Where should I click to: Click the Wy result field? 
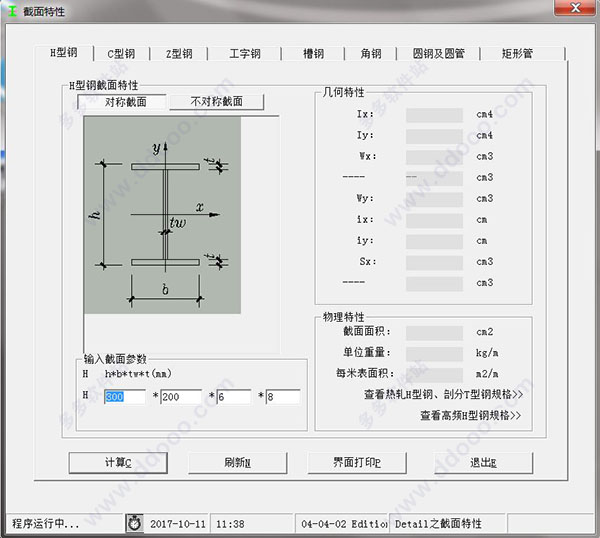point(434,199)
